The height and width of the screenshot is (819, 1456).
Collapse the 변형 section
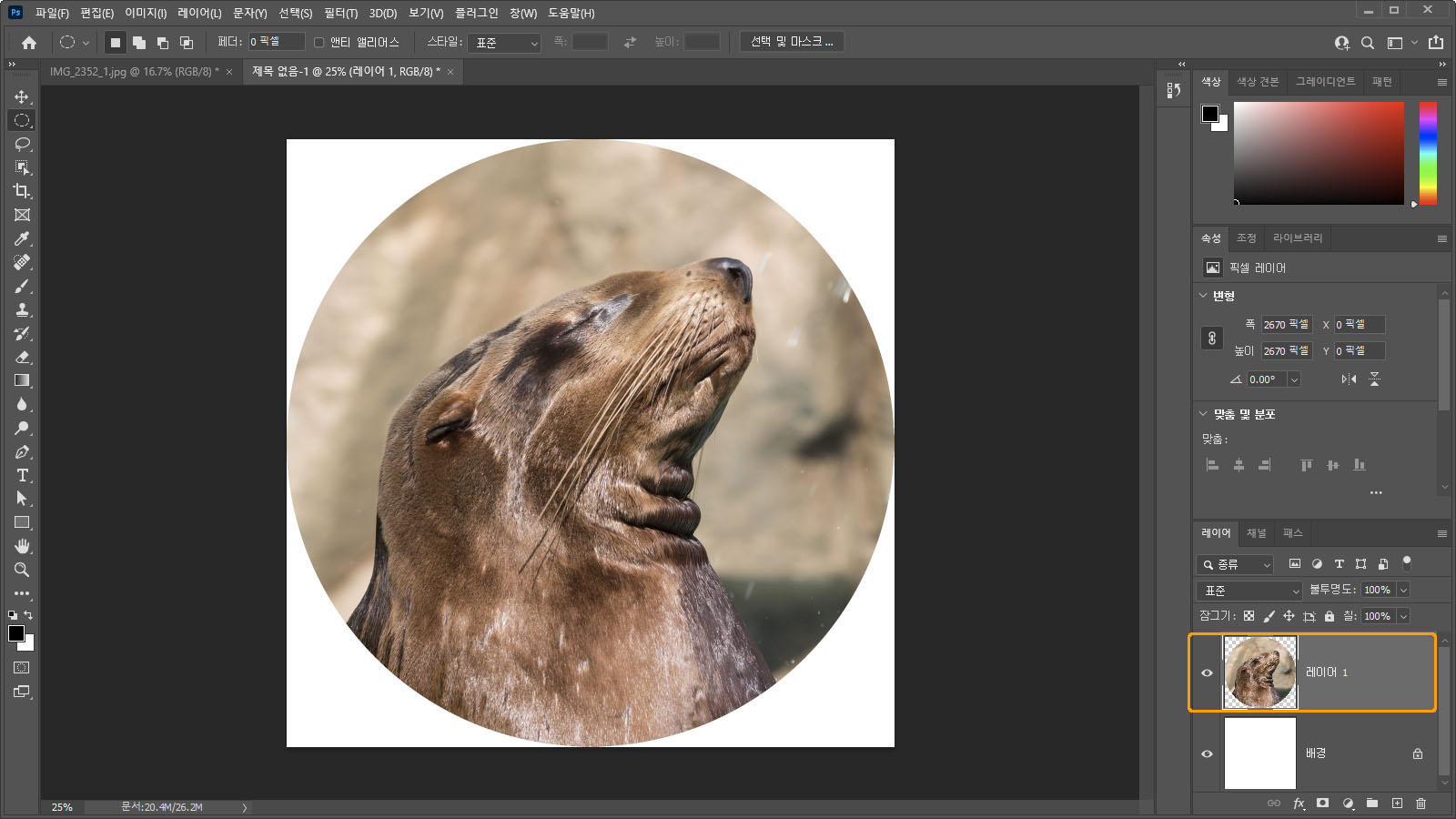(x=1203, y=296)
